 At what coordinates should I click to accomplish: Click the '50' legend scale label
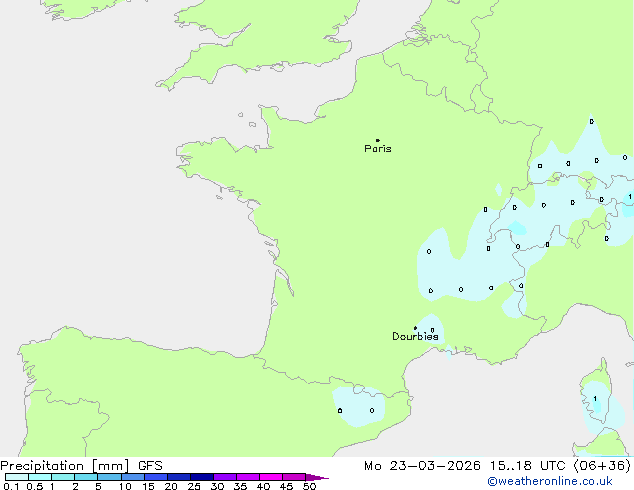pyautogui.click(x=309, y=486)
